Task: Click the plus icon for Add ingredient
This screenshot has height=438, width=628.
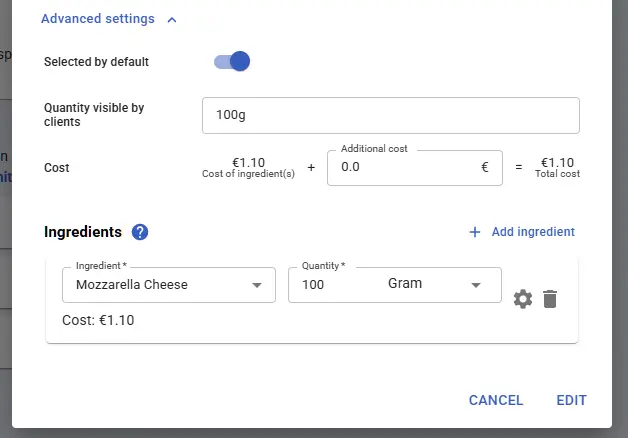Action: (x=475, y=232)
